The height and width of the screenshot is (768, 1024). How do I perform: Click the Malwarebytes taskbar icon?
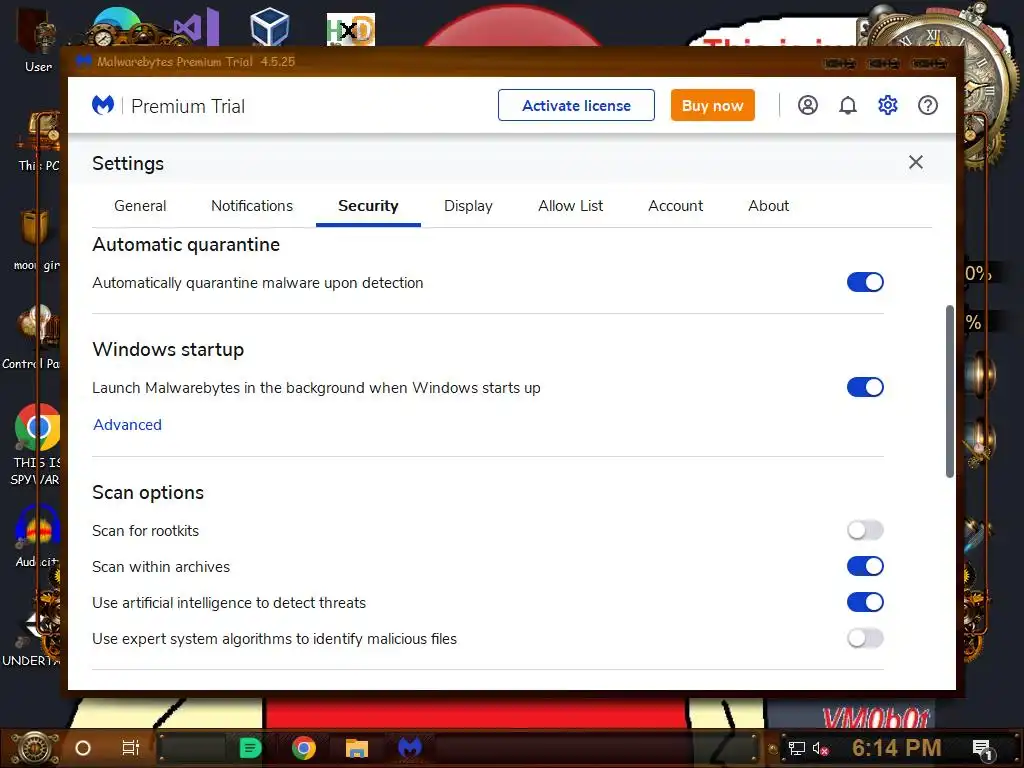pyautogui.click(x=410, y=748)
